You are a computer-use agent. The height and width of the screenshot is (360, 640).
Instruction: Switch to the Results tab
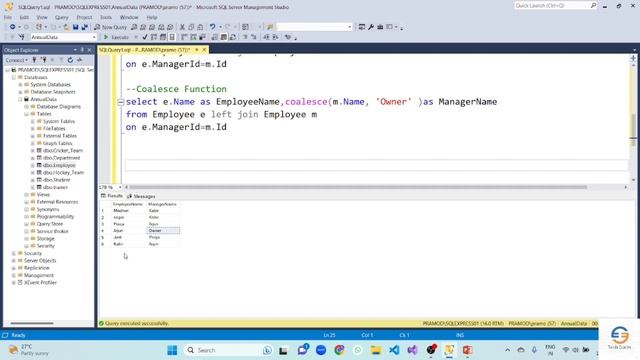coord(112,196)
